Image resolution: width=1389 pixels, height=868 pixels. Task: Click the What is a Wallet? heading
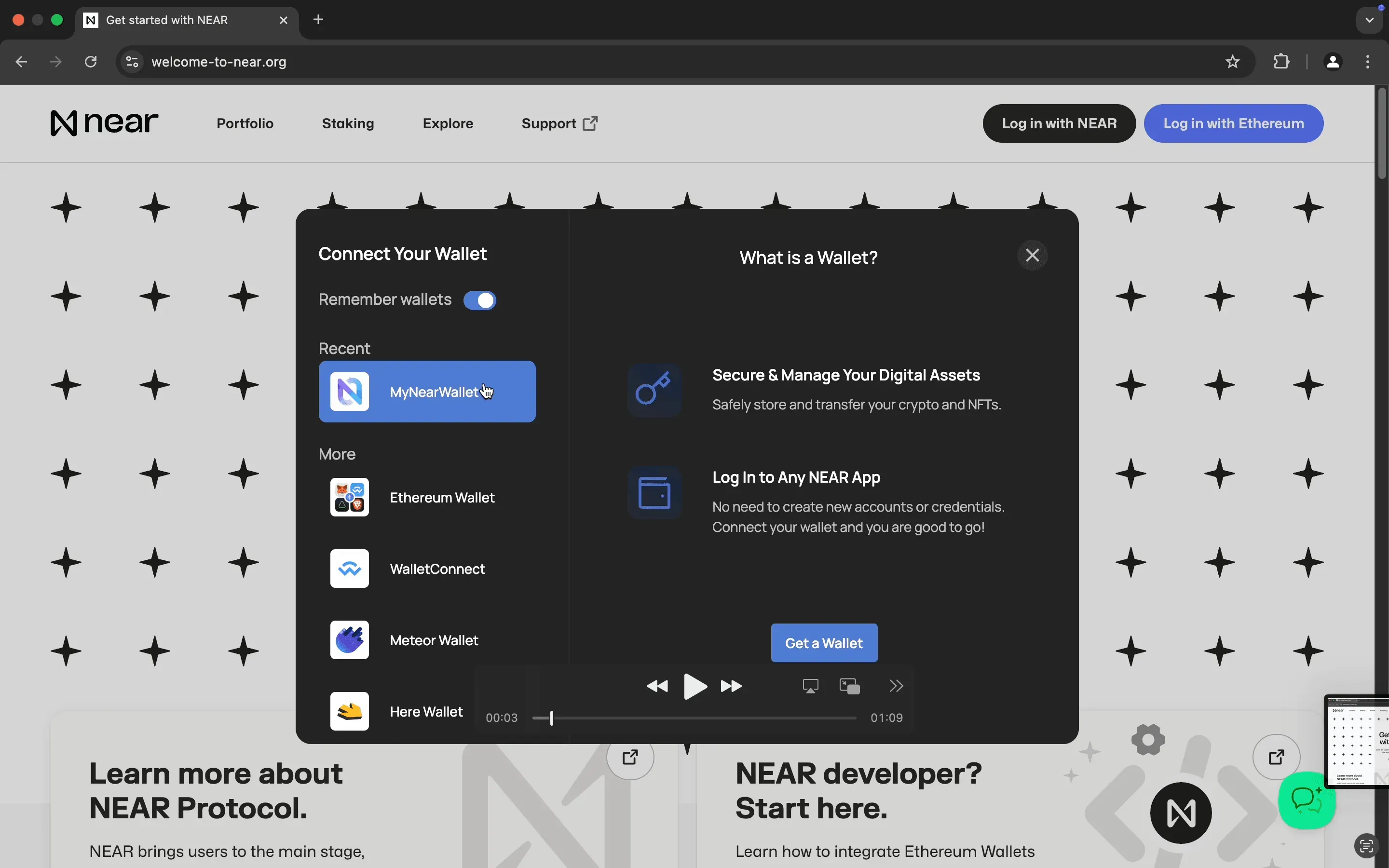(808, 257)
